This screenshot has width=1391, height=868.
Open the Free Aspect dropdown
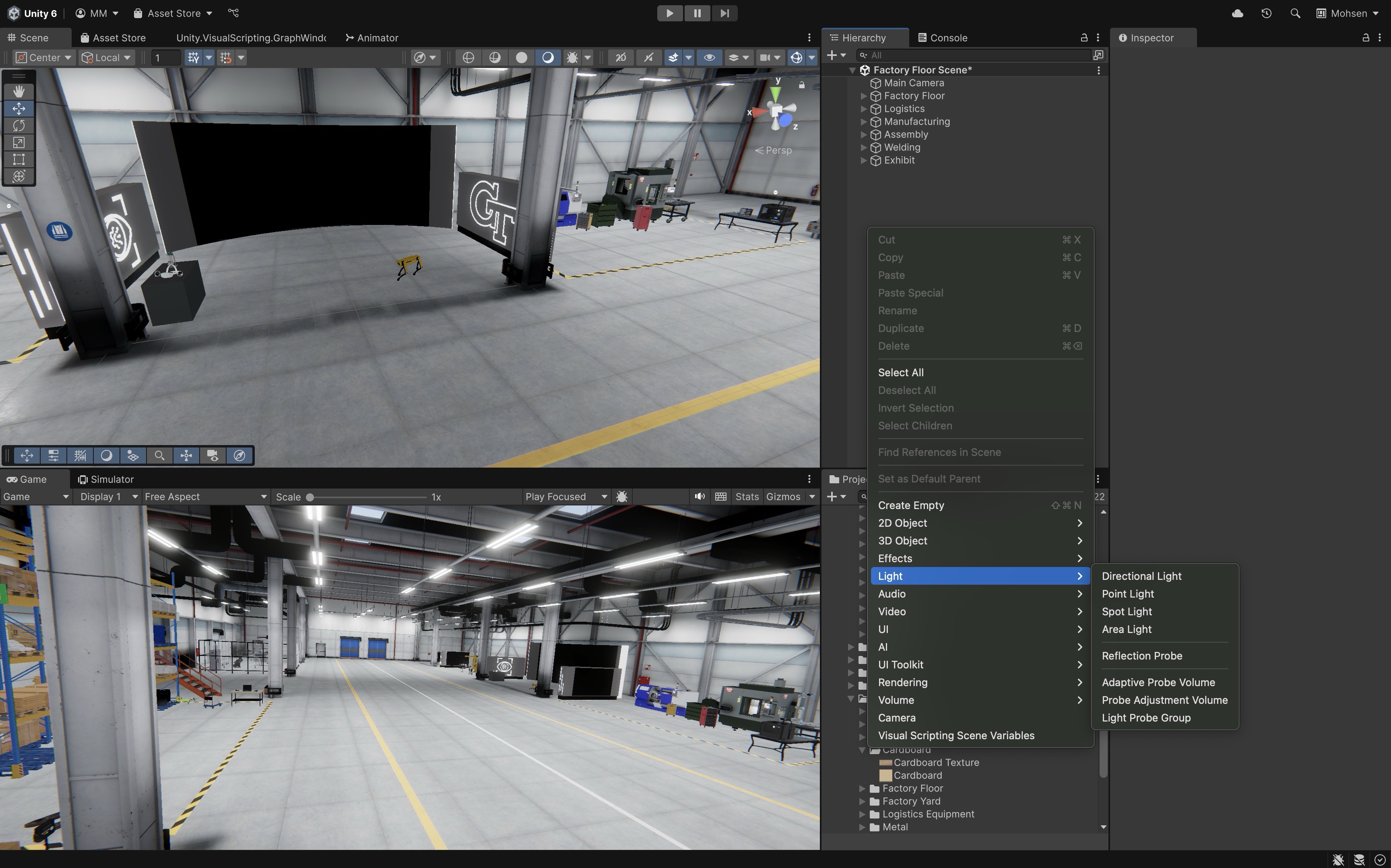click(206, 497)
